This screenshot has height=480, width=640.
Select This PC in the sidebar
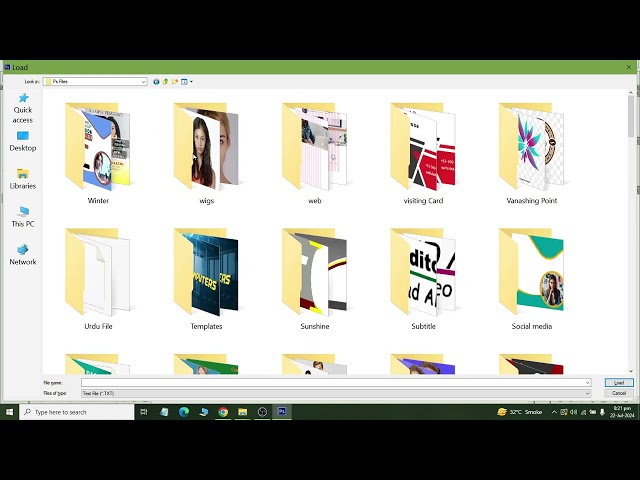[23, 217]
